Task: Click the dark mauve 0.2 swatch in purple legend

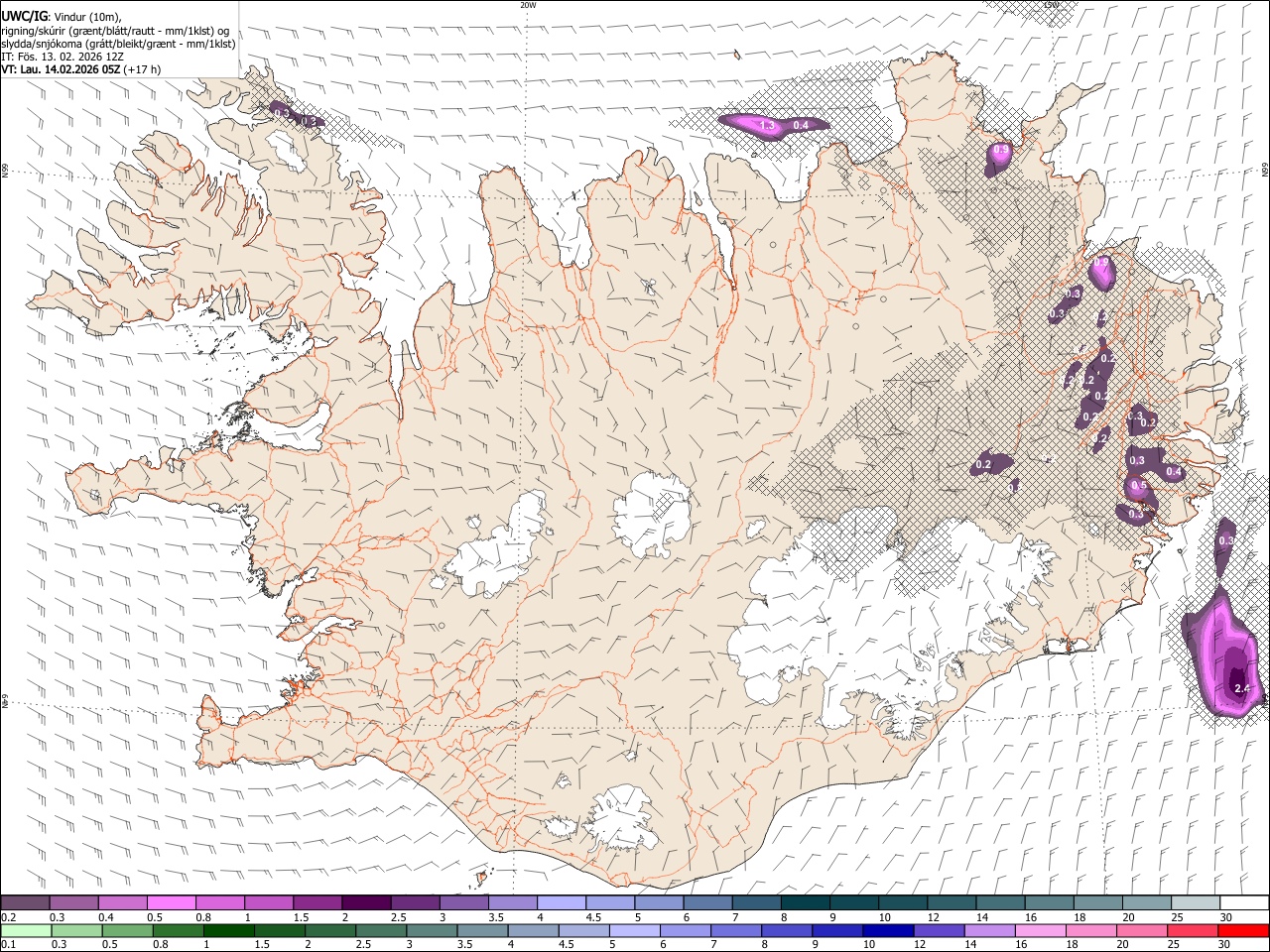Action: point(25,902)
